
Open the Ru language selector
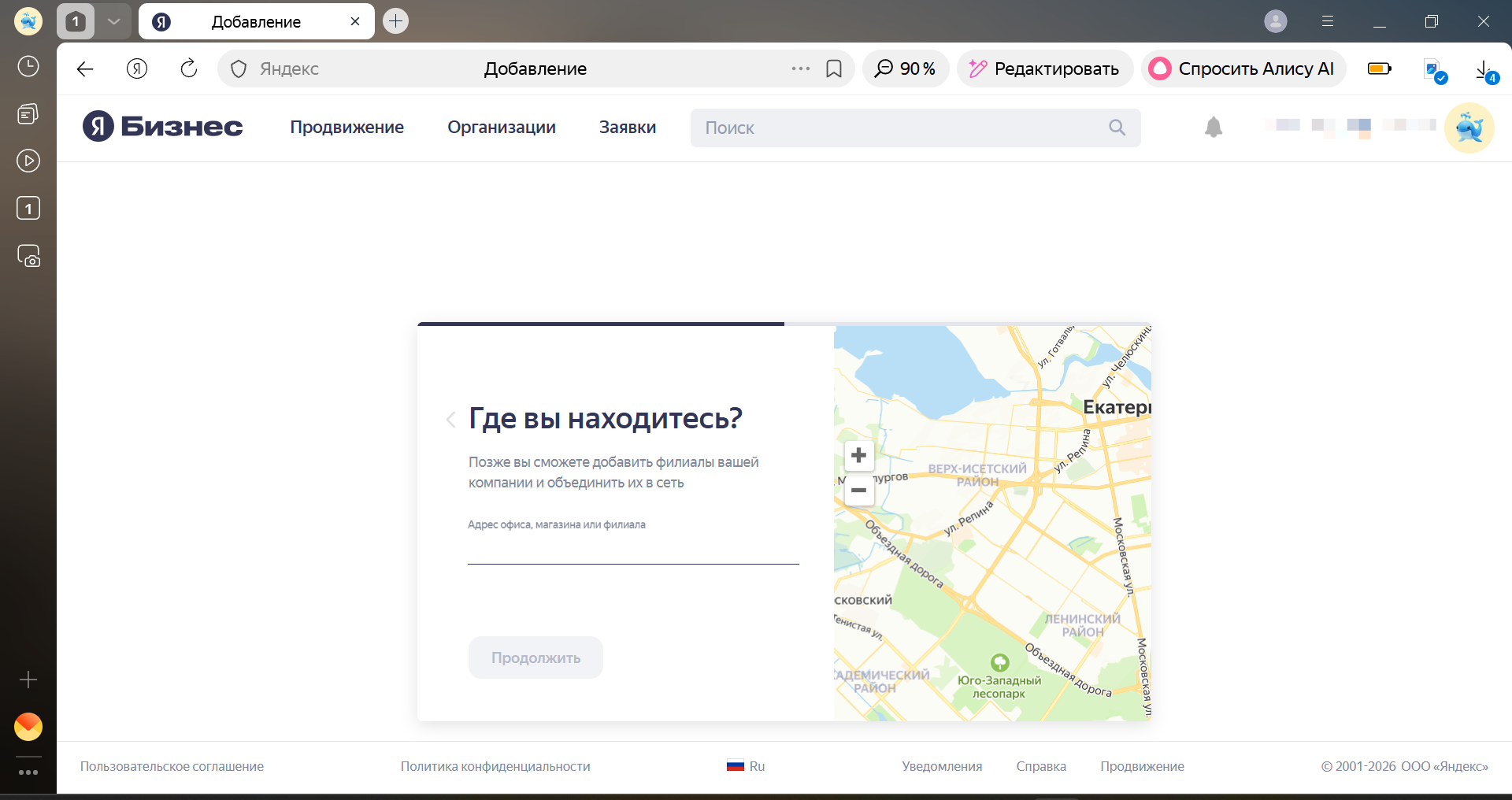[746, 765]
